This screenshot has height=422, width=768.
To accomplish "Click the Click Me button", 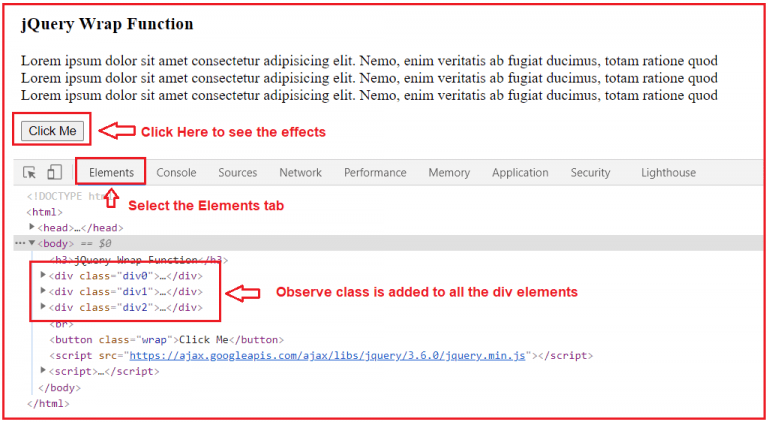I will coord(52,131).
